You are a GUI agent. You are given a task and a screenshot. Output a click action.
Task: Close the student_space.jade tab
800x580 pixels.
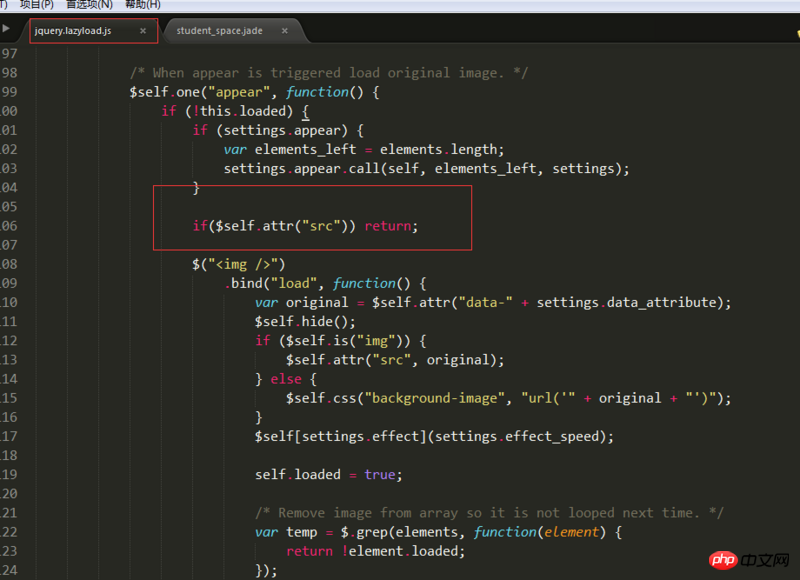click(285, 31)
